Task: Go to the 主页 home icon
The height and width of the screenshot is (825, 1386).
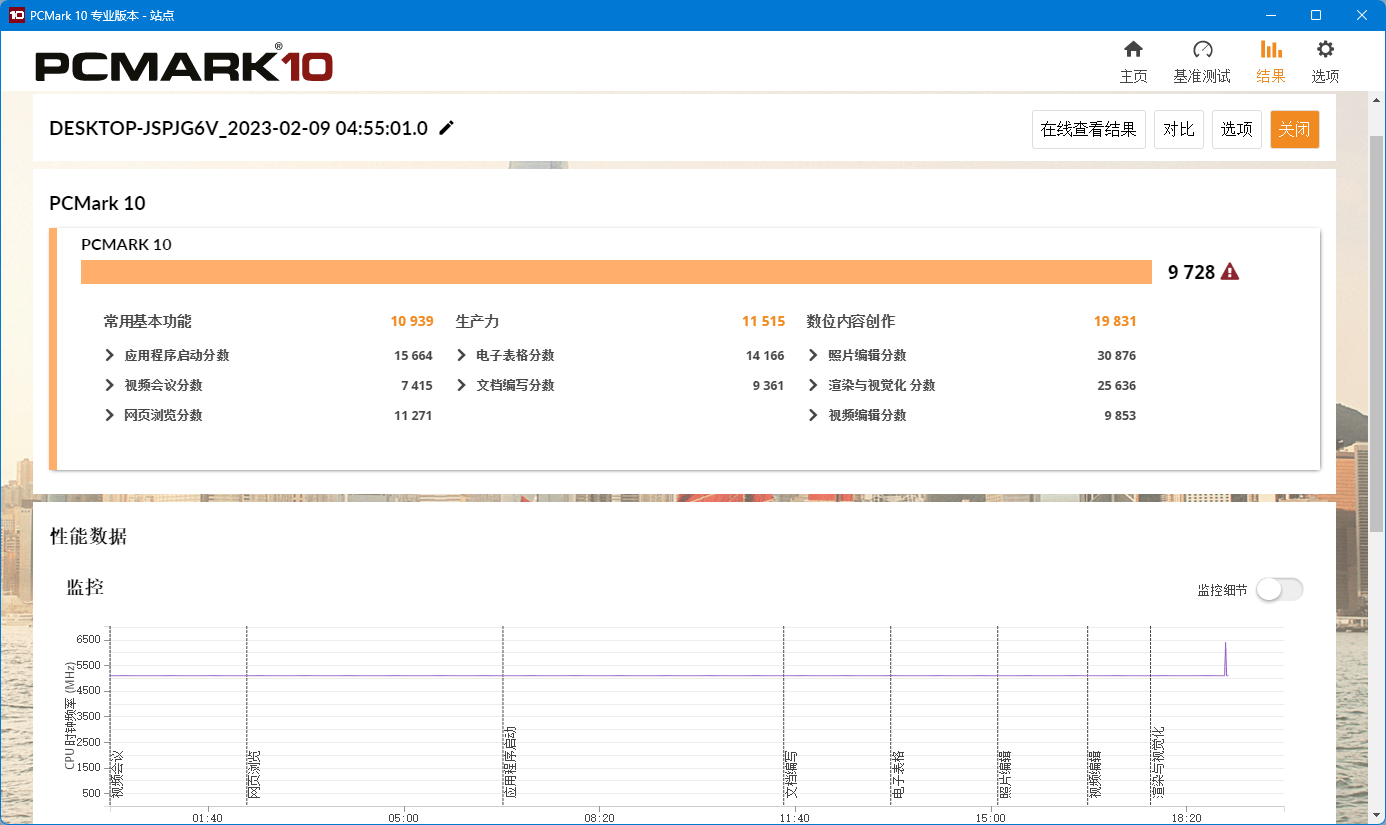Action: point(1133,50)
